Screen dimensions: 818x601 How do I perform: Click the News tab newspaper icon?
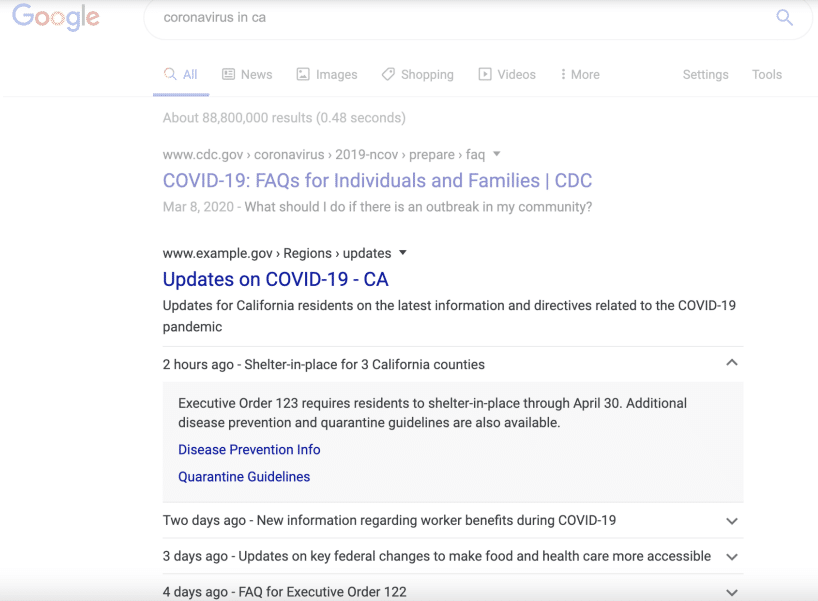point(228,74)
